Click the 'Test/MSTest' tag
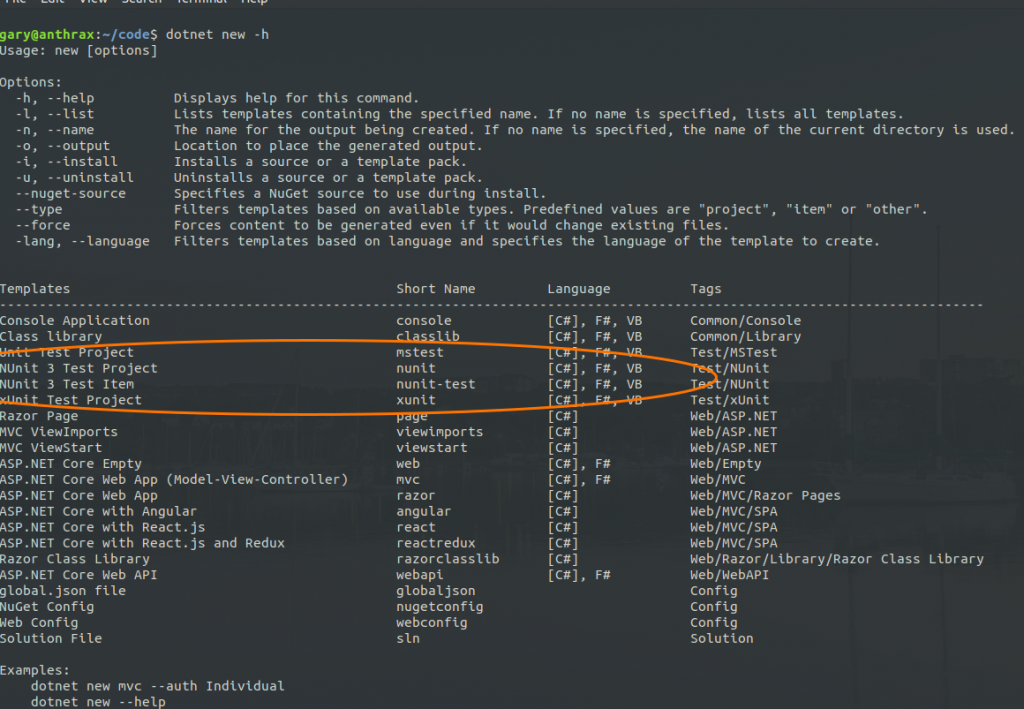The width and height of the screenshot is (1024, 709). [734, 353]
